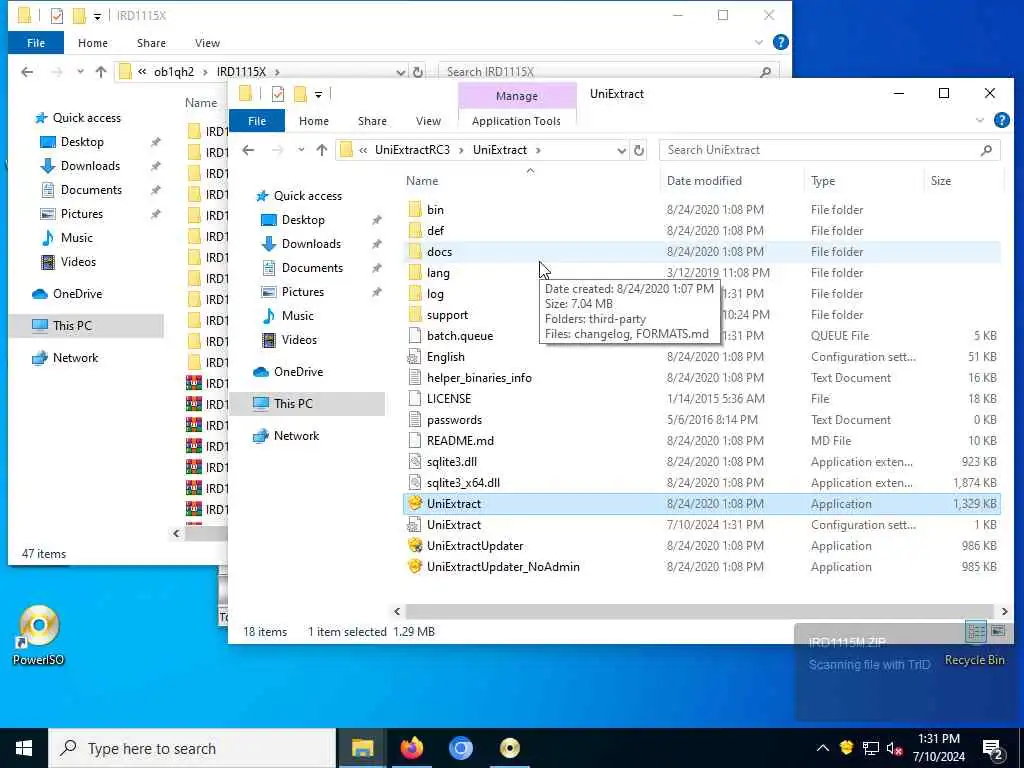Viewport: 1024px width, 768px height.
Task: Select Downloads in UniExtract navigation pane
Action: pos(311,244)
